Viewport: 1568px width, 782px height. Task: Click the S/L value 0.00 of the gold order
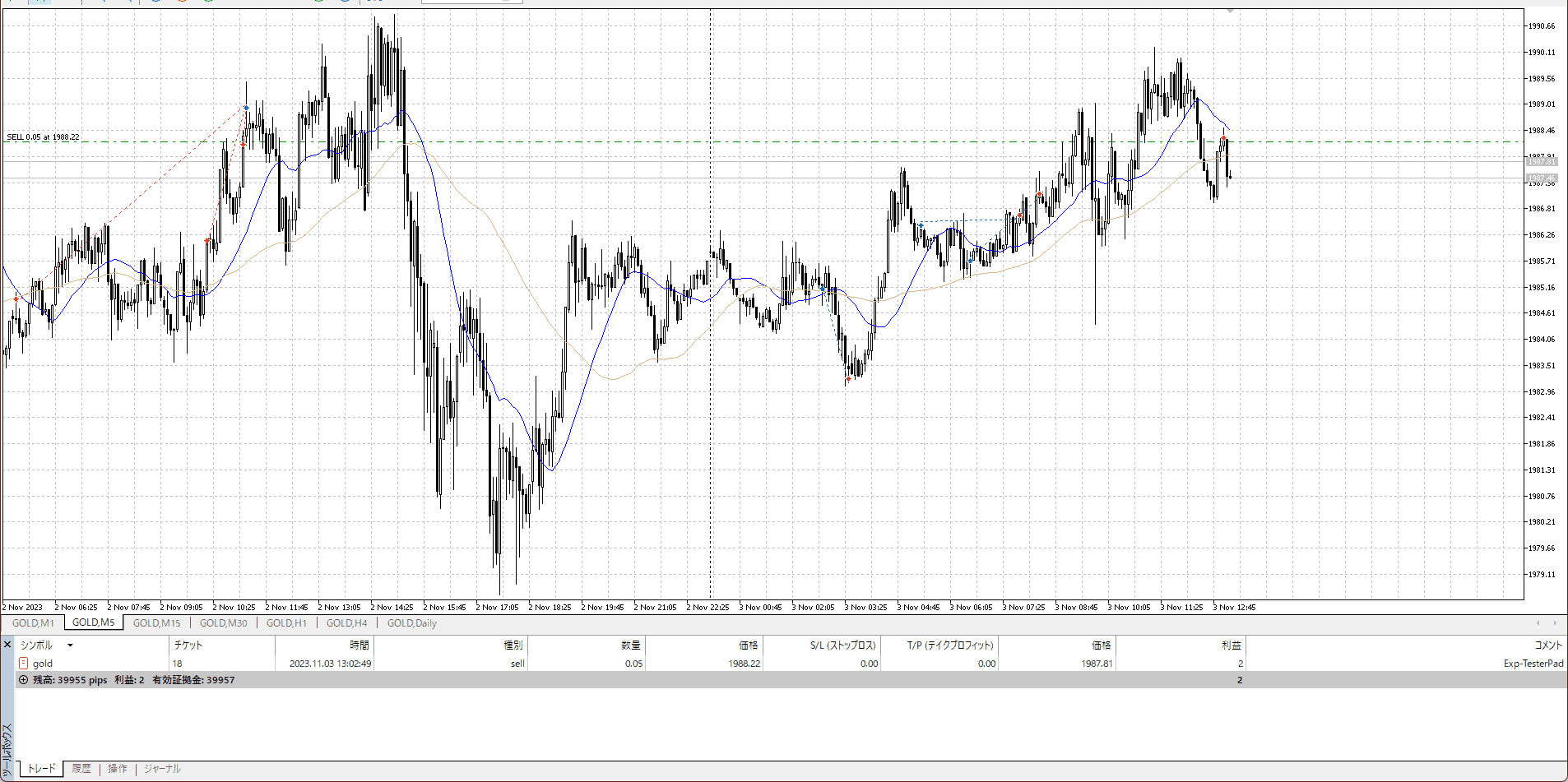pos(869,664)
